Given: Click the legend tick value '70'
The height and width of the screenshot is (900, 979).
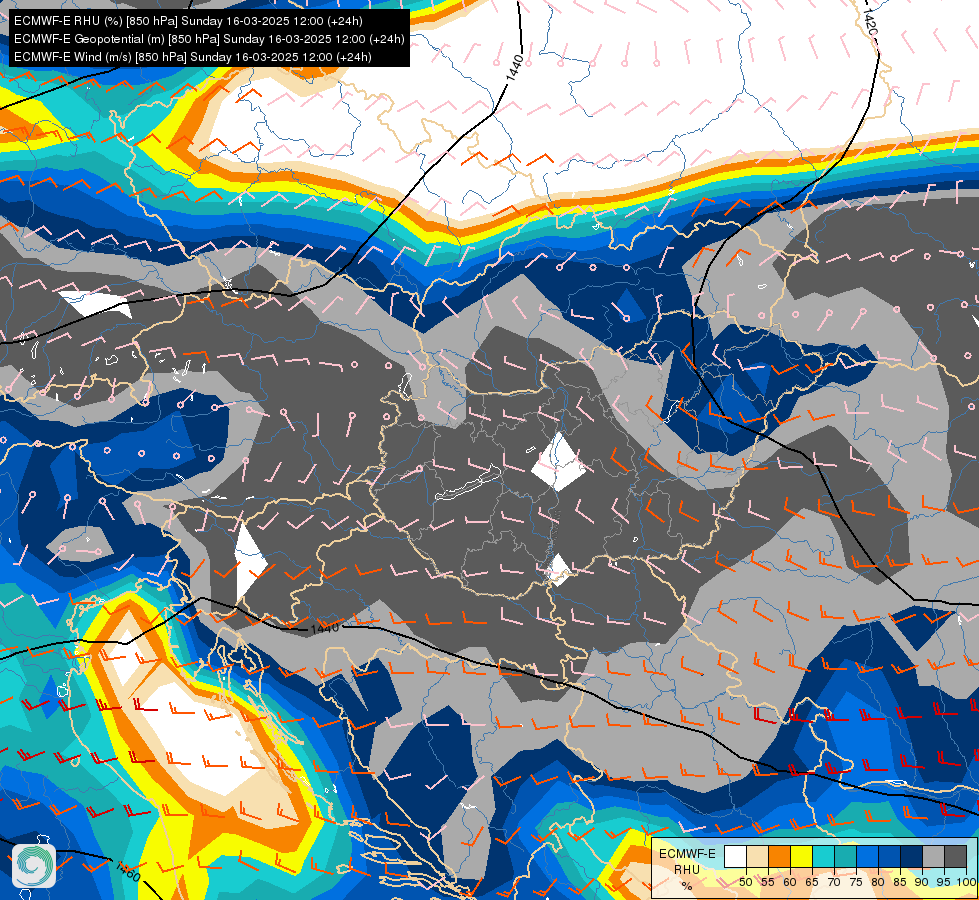Looking at the screenshot, I should [x=834, y=882].
